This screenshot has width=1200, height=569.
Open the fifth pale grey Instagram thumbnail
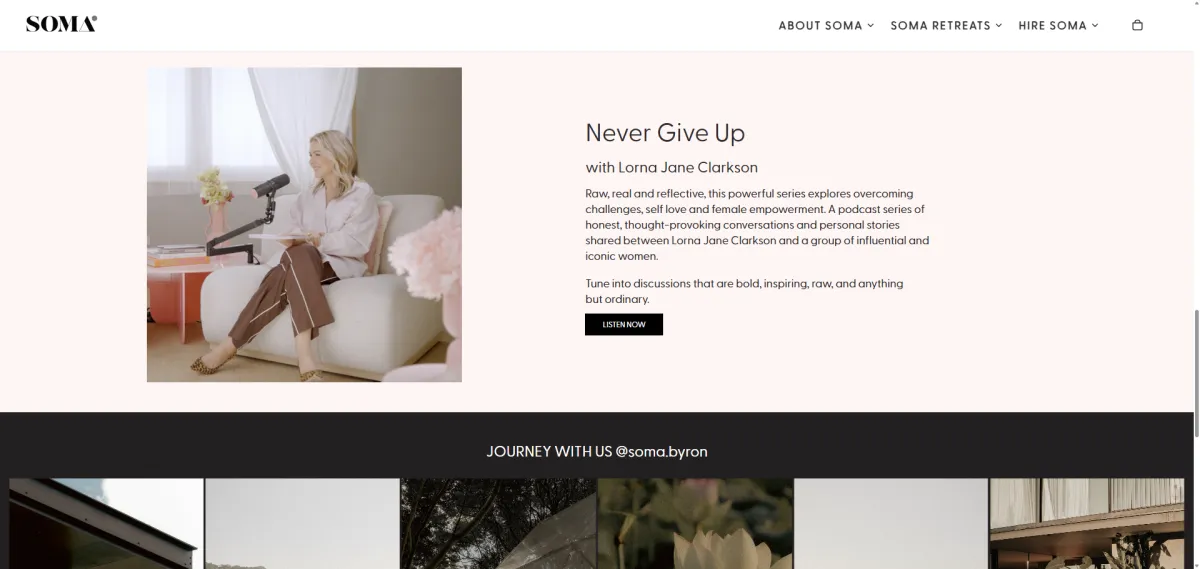tap(891, 523)
